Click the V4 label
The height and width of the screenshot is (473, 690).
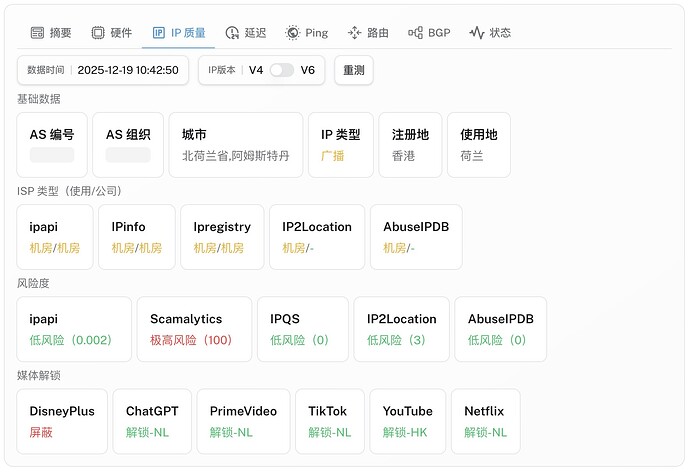coord(256,70)
